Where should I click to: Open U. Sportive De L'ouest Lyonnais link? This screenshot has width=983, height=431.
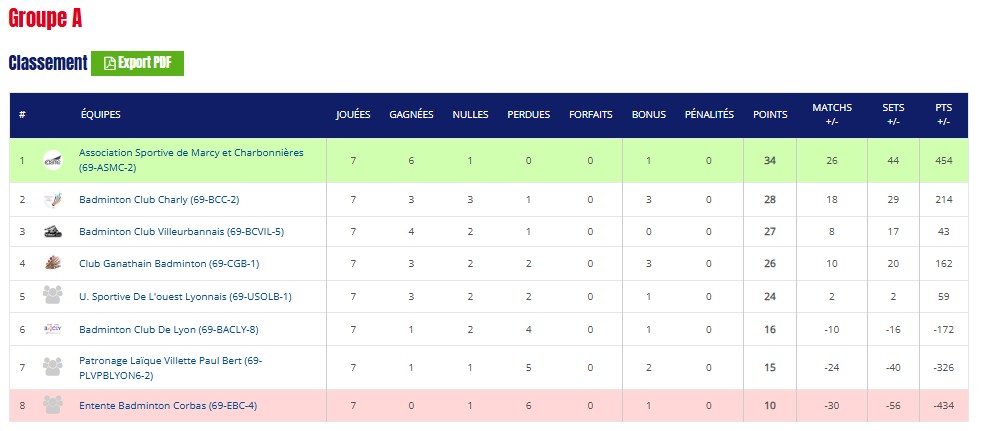185,296
